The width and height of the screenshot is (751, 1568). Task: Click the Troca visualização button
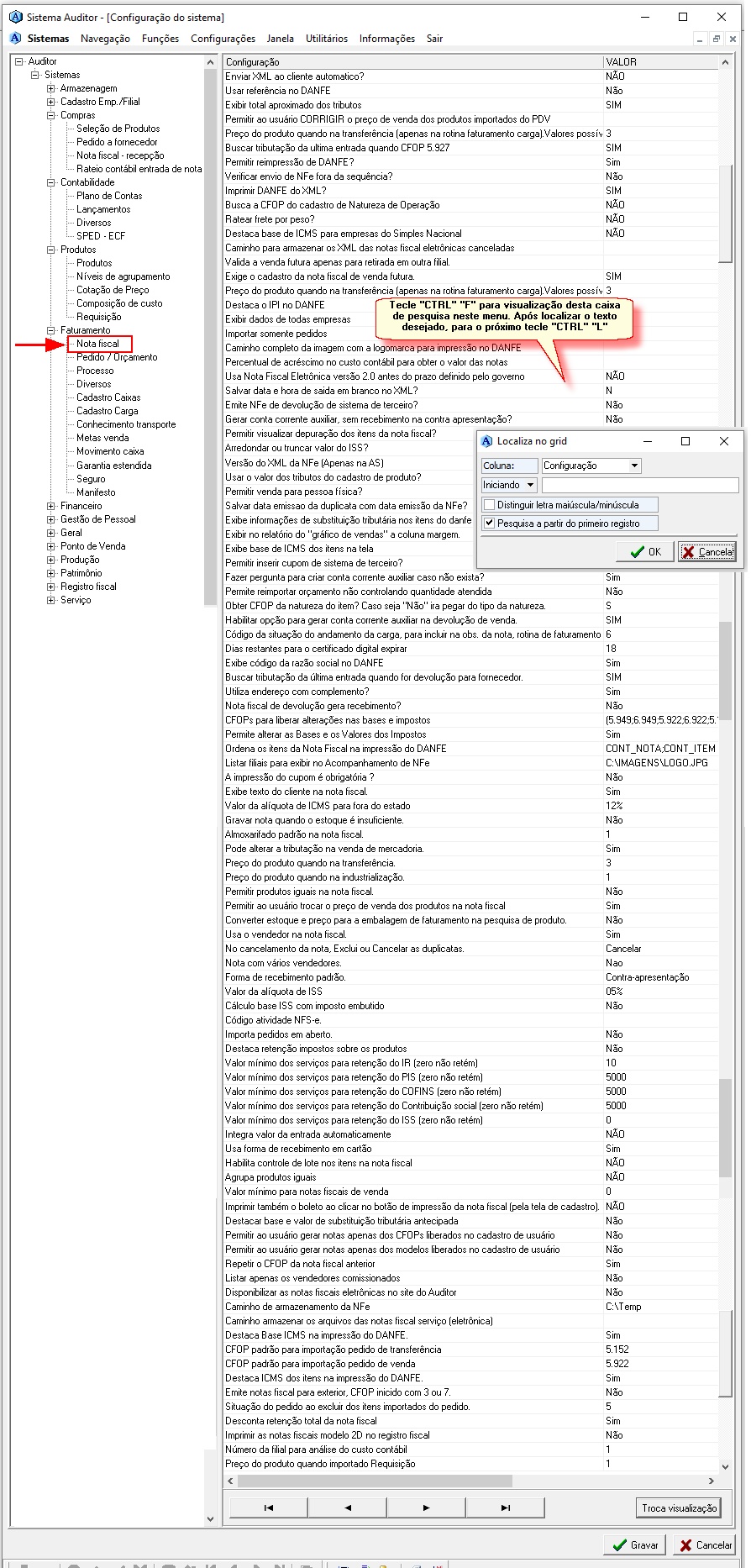pyautogui.click(x=680, y=1507)
